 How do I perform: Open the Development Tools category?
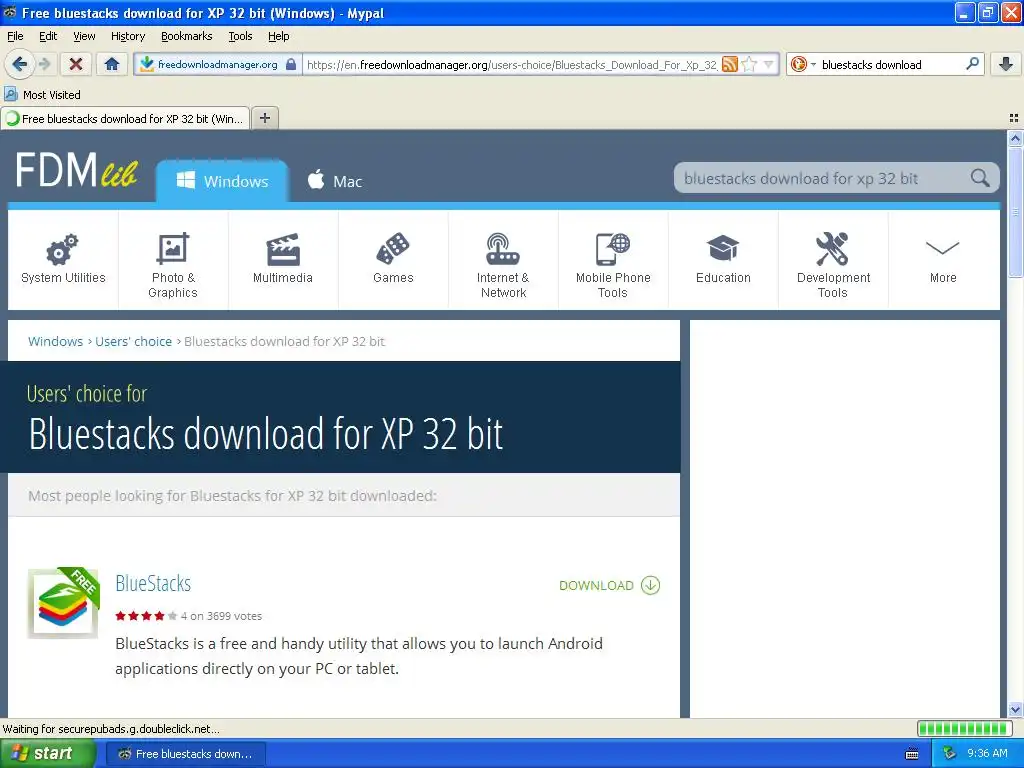pos(833,259)
